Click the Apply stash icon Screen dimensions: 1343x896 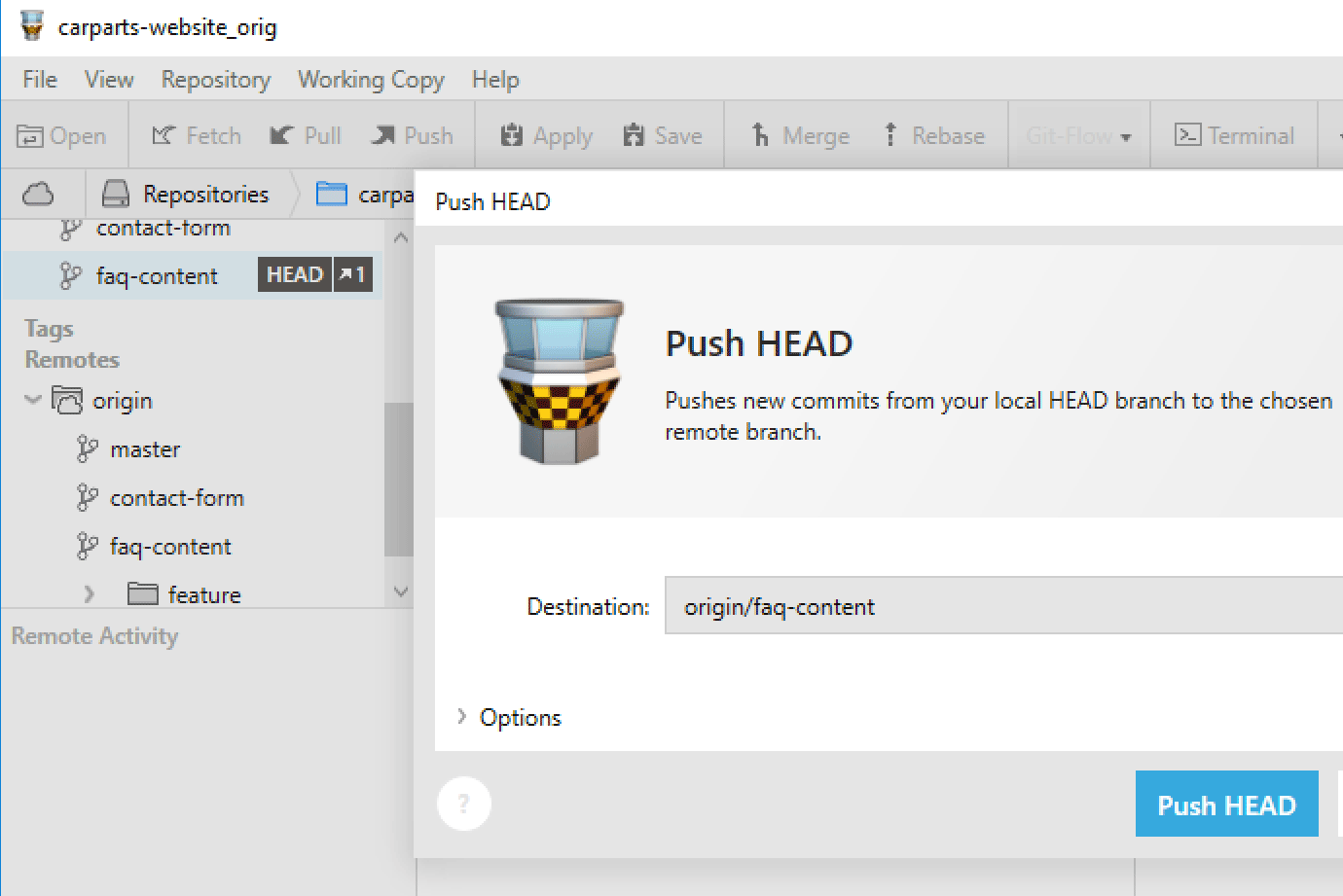(544, 135)
